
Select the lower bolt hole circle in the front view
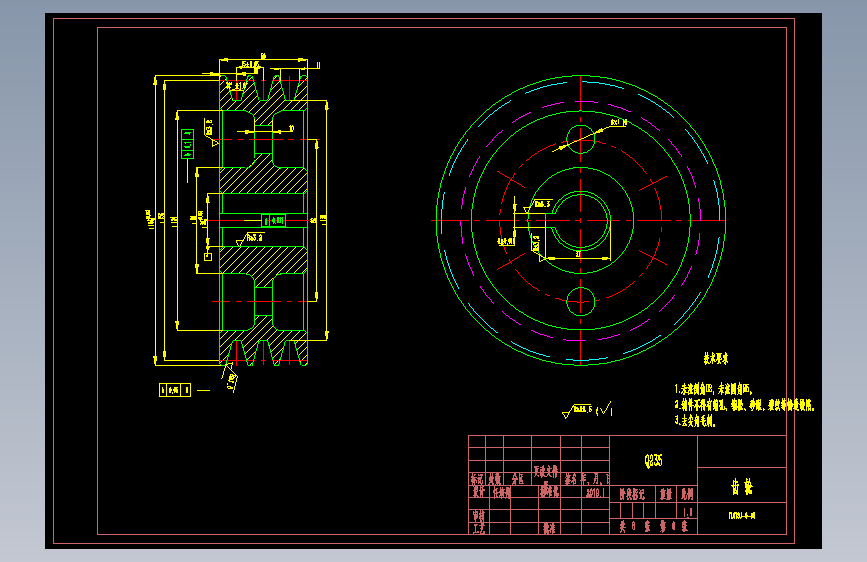coord(581,301)
